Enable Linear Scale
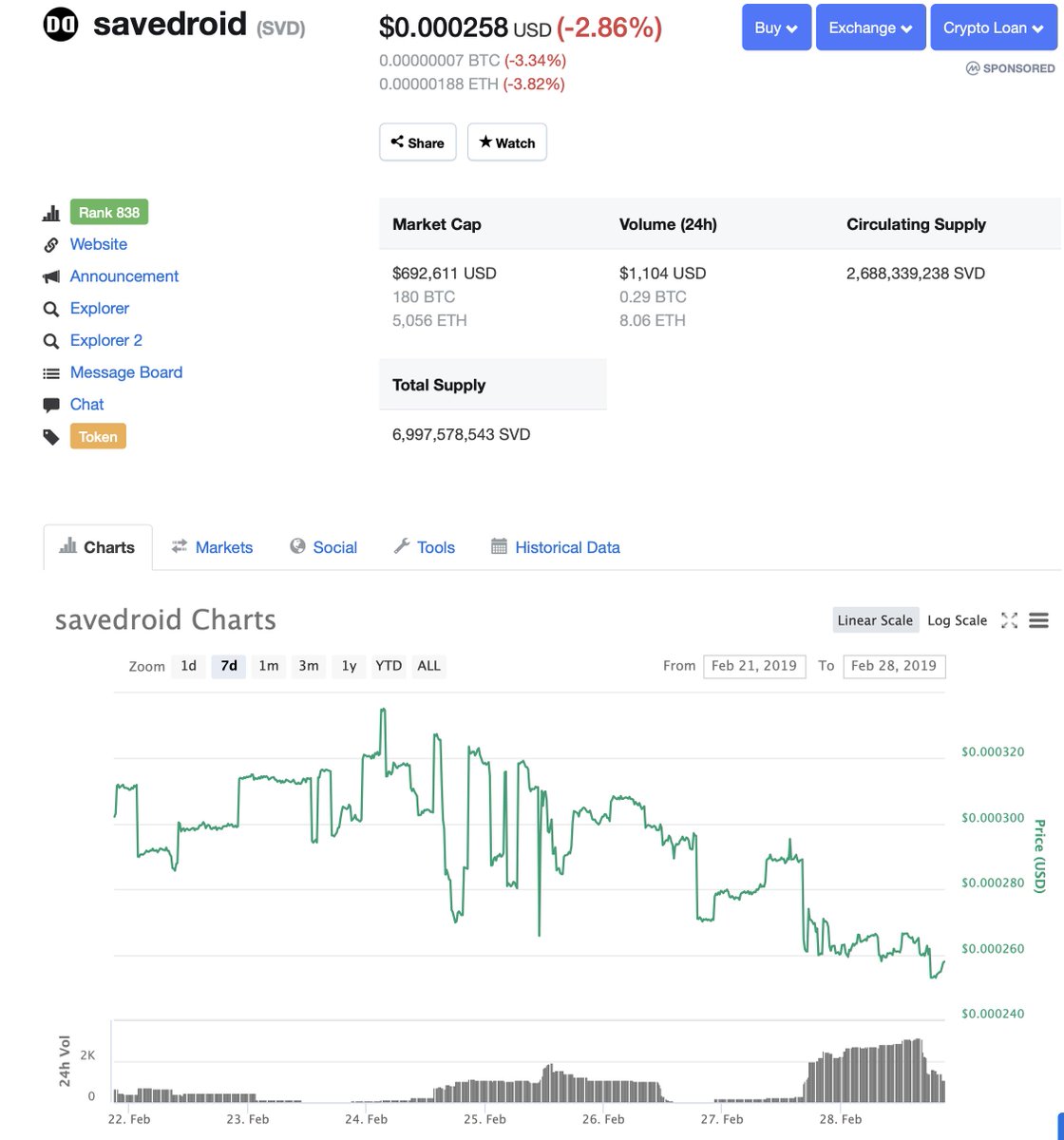The height and width of the screenshot is (1140, 1064). coord(875,620)
